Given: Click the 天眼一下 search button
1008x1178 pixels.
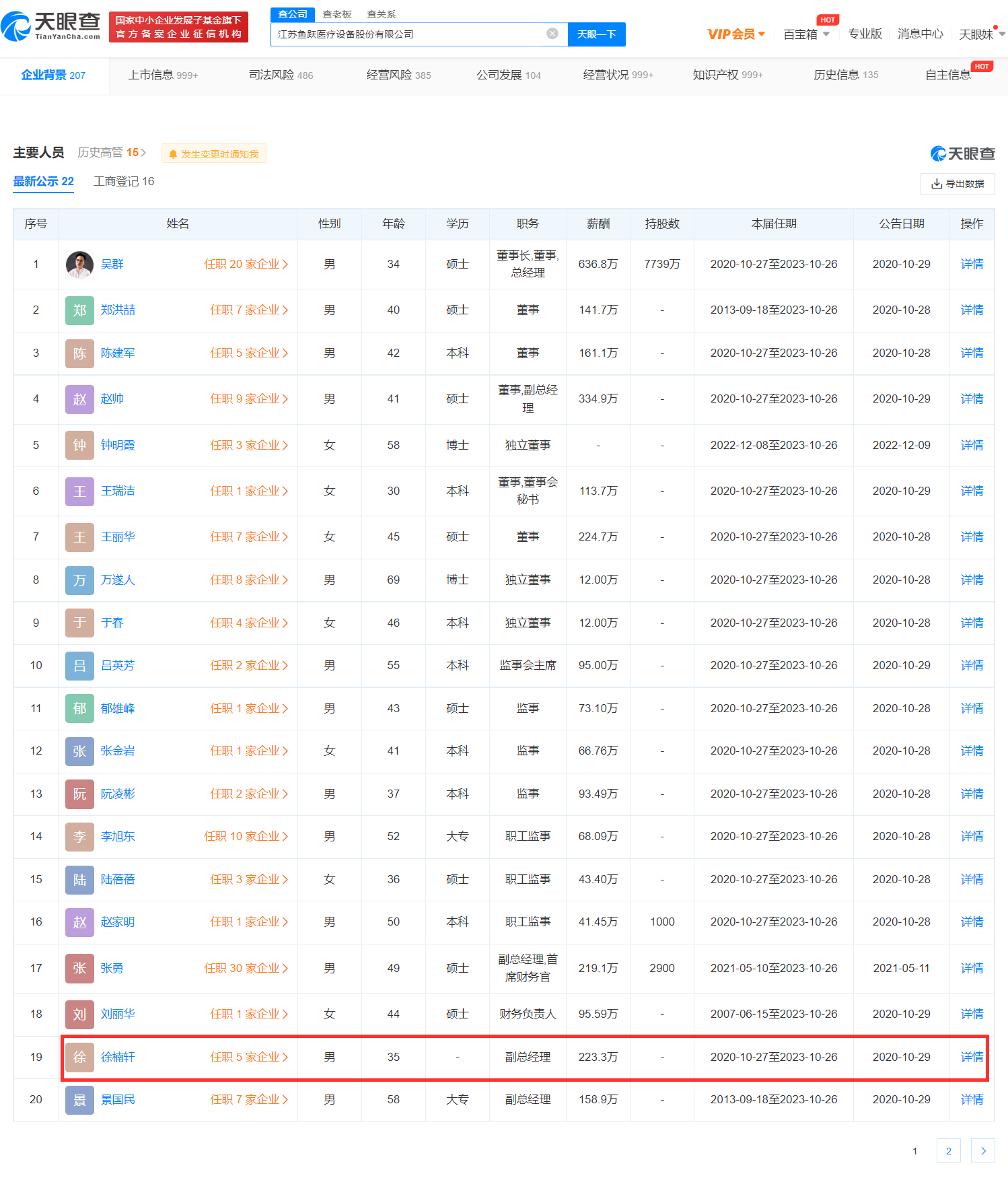Looking at the screenshot, I should point(597,34).
